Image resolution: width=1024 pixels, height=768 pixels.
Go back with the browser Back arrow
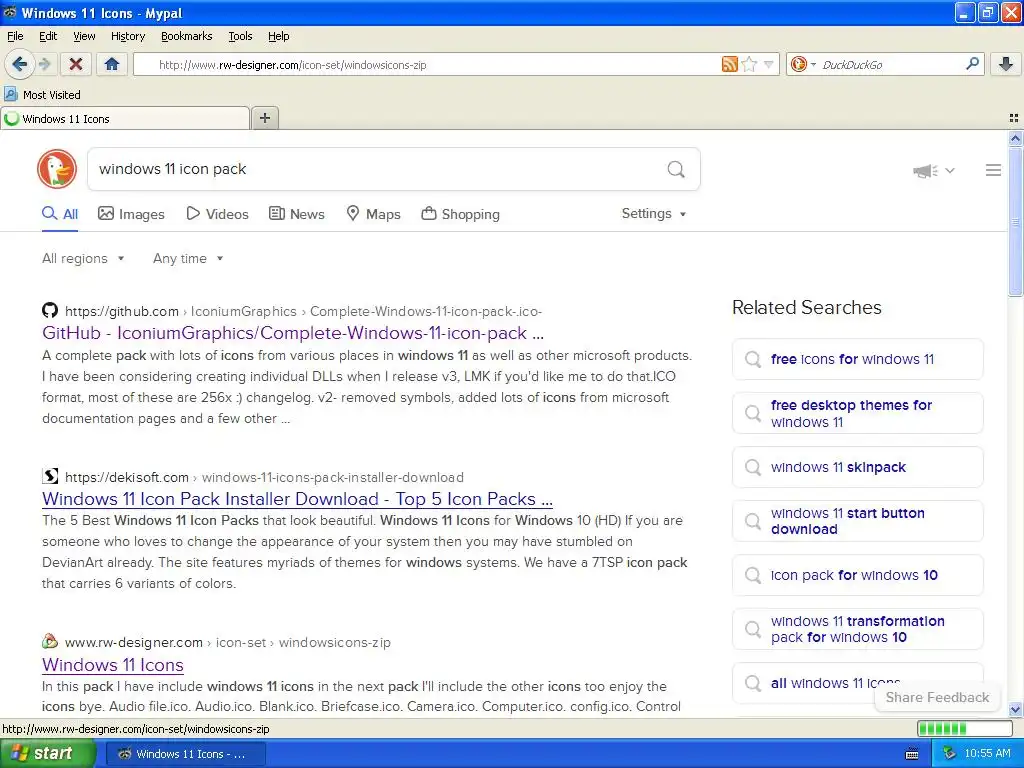coord(19,64)
